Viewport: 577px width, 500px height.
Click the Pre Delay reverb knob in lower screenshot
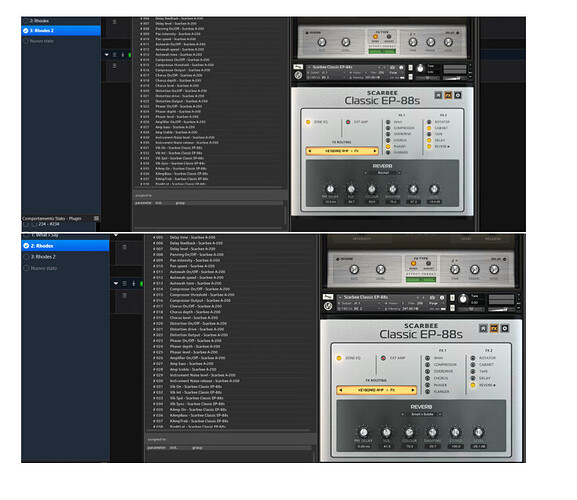[363, 432]
